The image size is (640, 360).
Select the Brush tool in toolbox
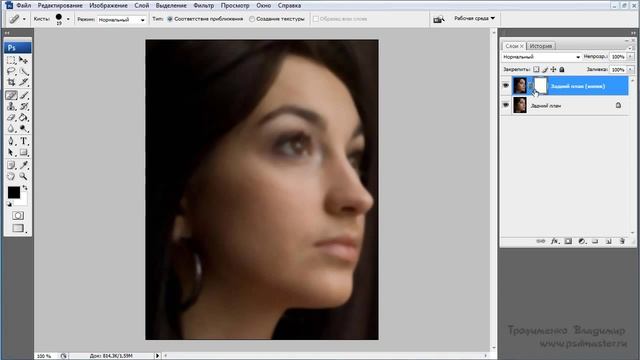pos(24,95)
